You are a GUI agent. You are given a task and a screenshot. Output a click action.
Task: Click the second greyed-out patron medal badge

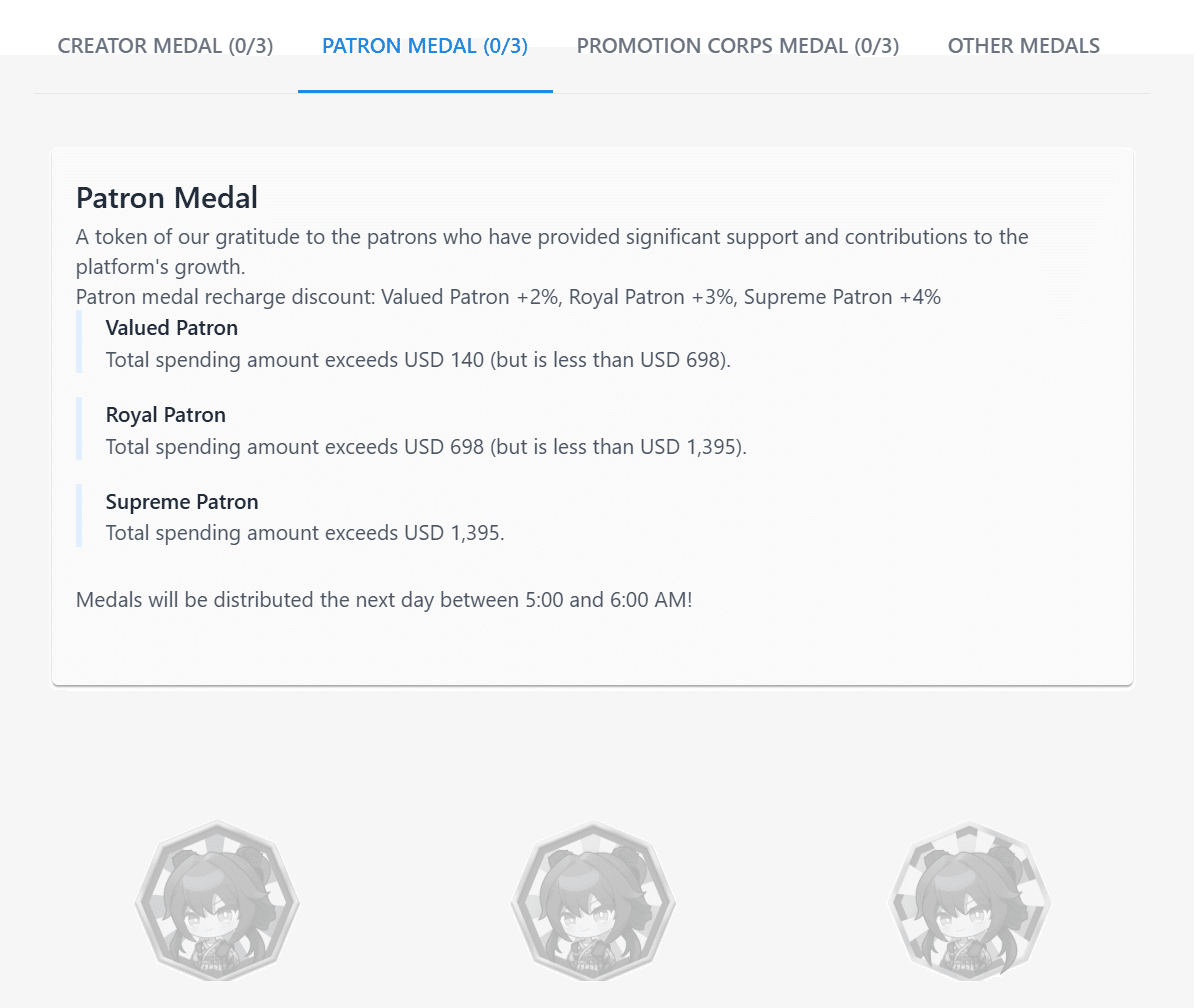[593, 900]
